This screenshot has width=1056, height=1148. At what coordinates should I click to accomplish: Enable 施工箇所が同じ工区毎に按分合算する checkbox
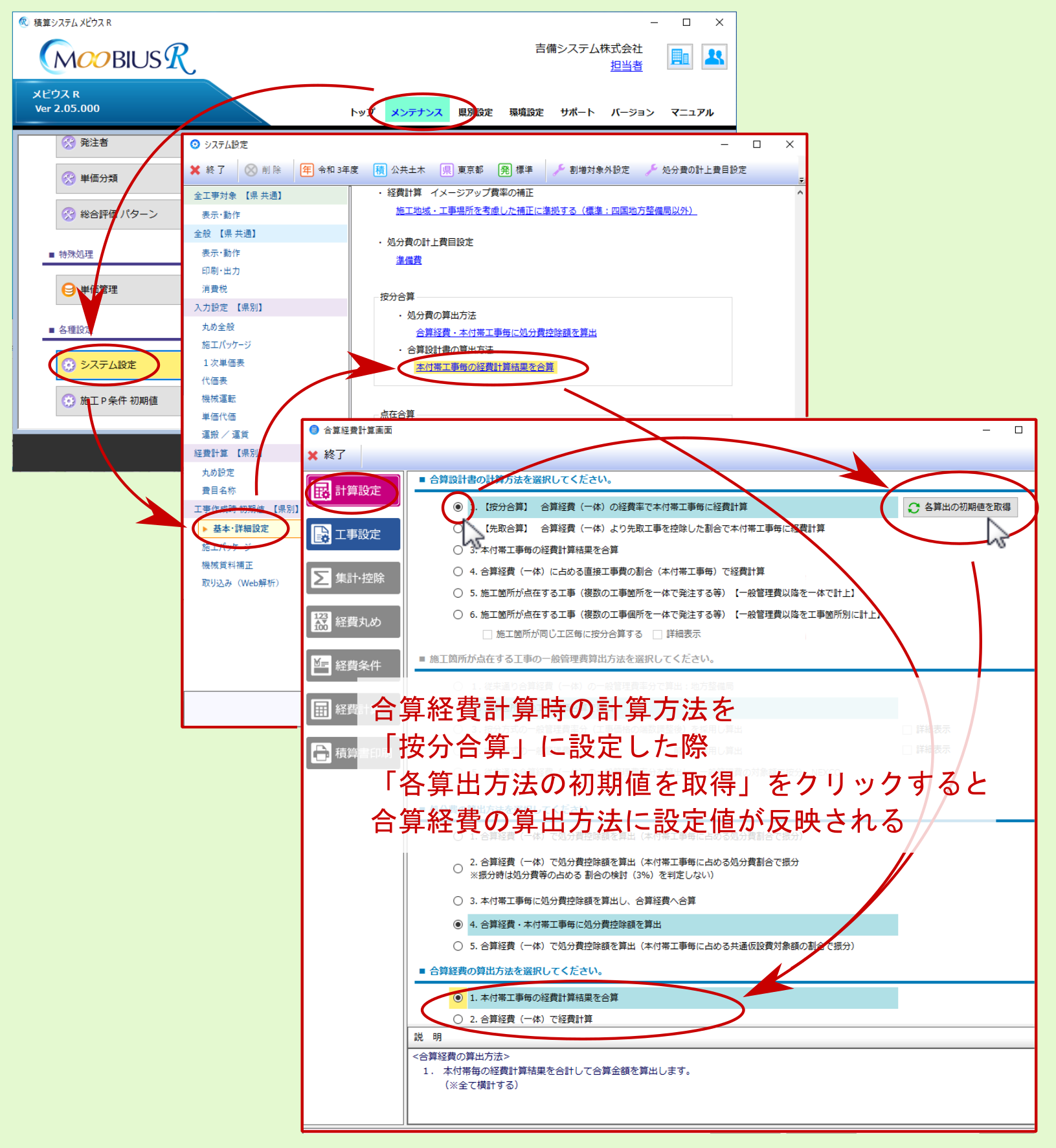[488, 635]
